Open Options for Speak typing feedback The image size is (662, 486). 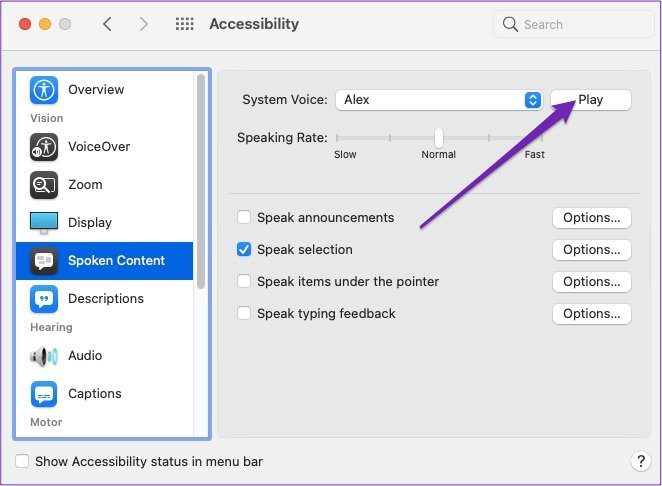591,314
